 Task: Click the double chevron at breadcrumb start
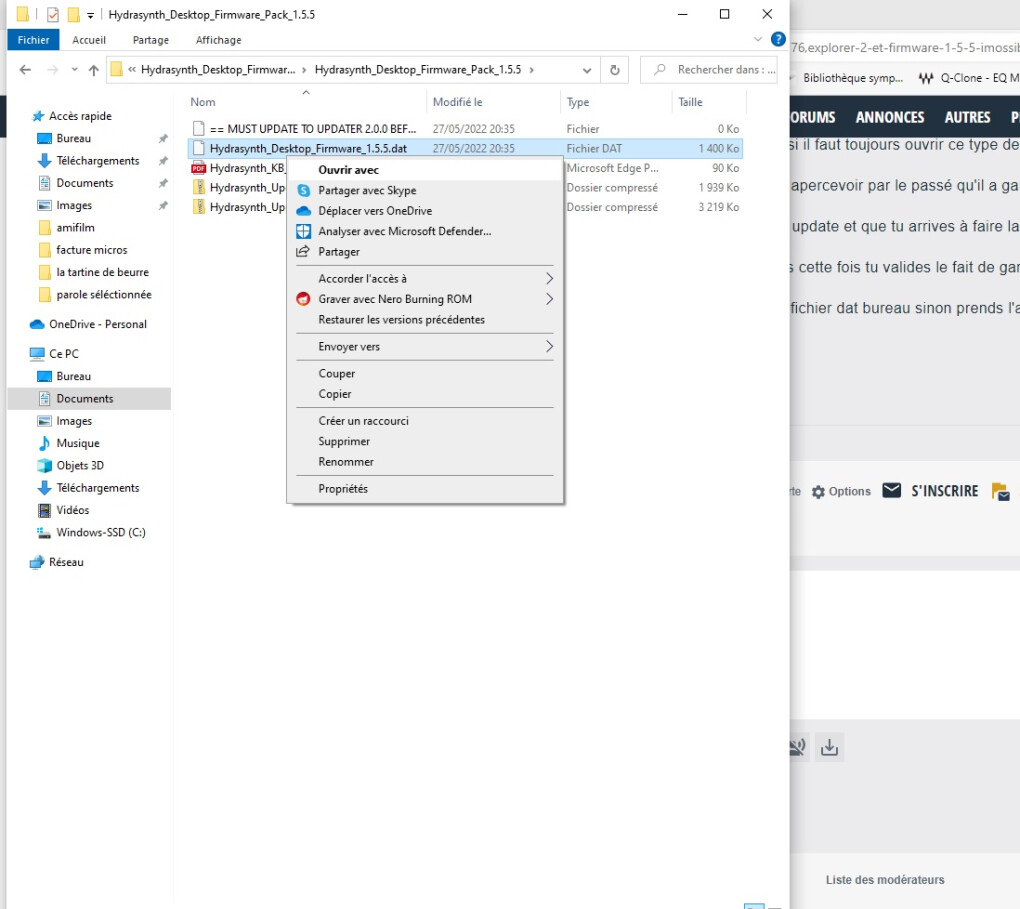[x=132, y=70]
